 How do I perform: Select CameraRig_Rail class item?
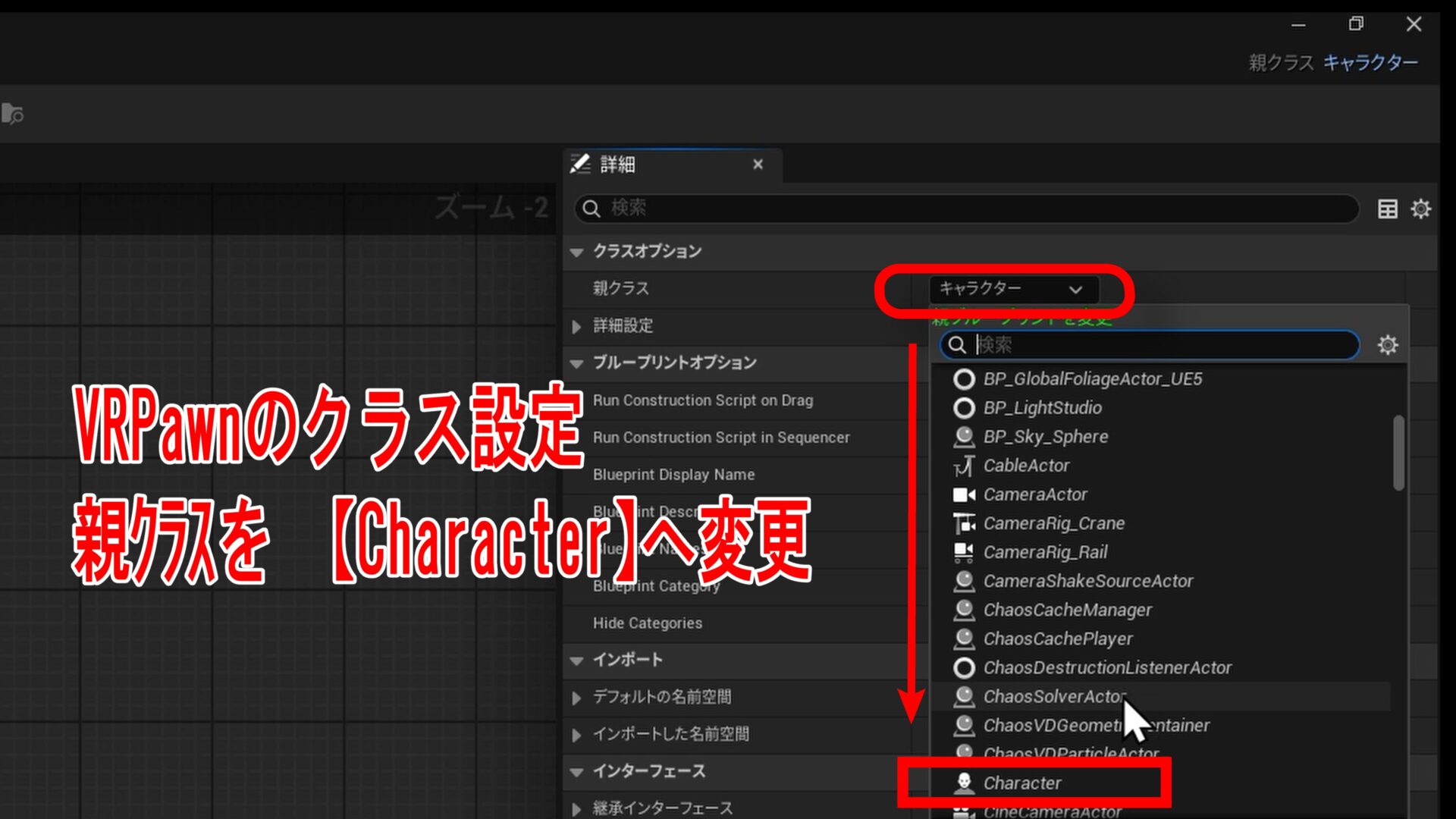(x=1045, y=552)
